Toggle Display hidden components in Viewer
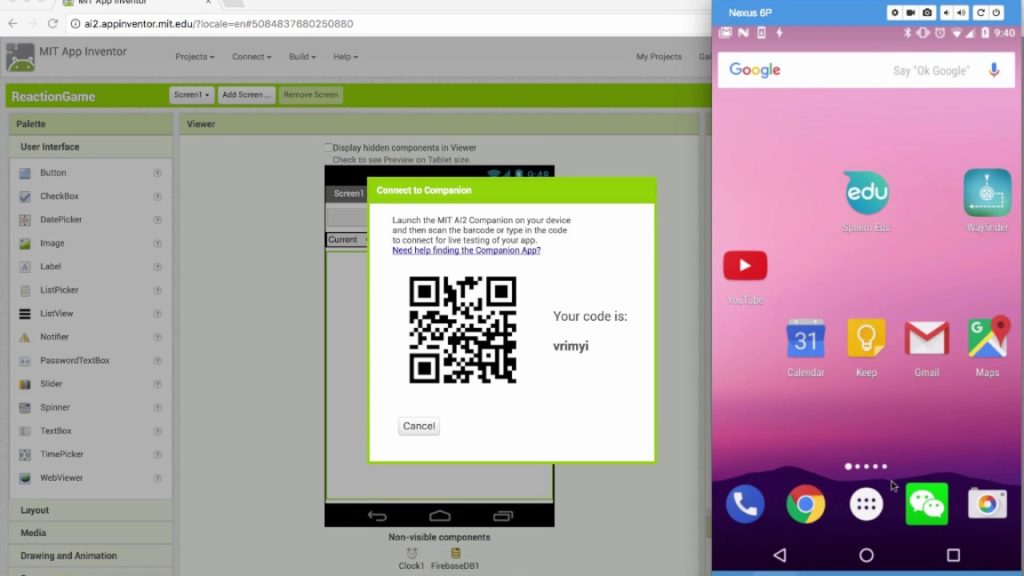This screenshot has height=576, width=1024. pyautogui.click(x=328, y=148)
